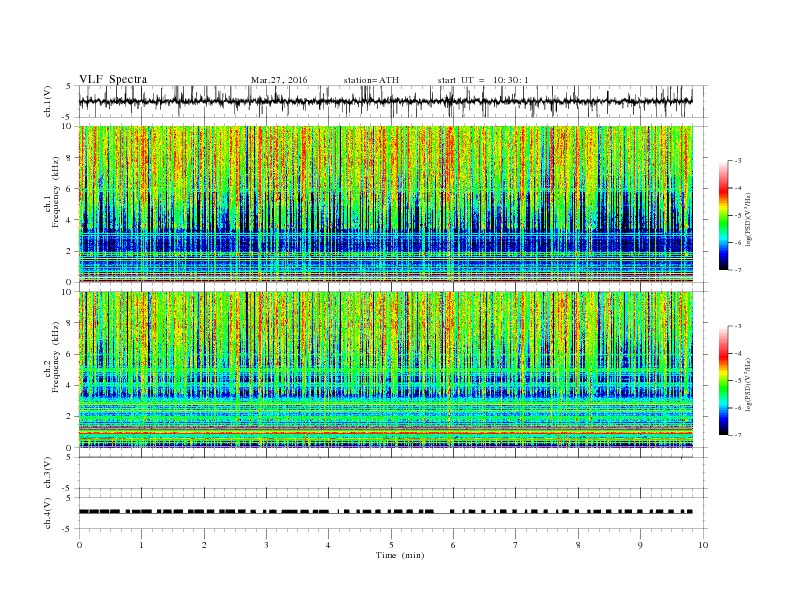Select the date text "Mar.27, 2016"
The width and height of the screenshot is (792, 612).
coord(279,80)
